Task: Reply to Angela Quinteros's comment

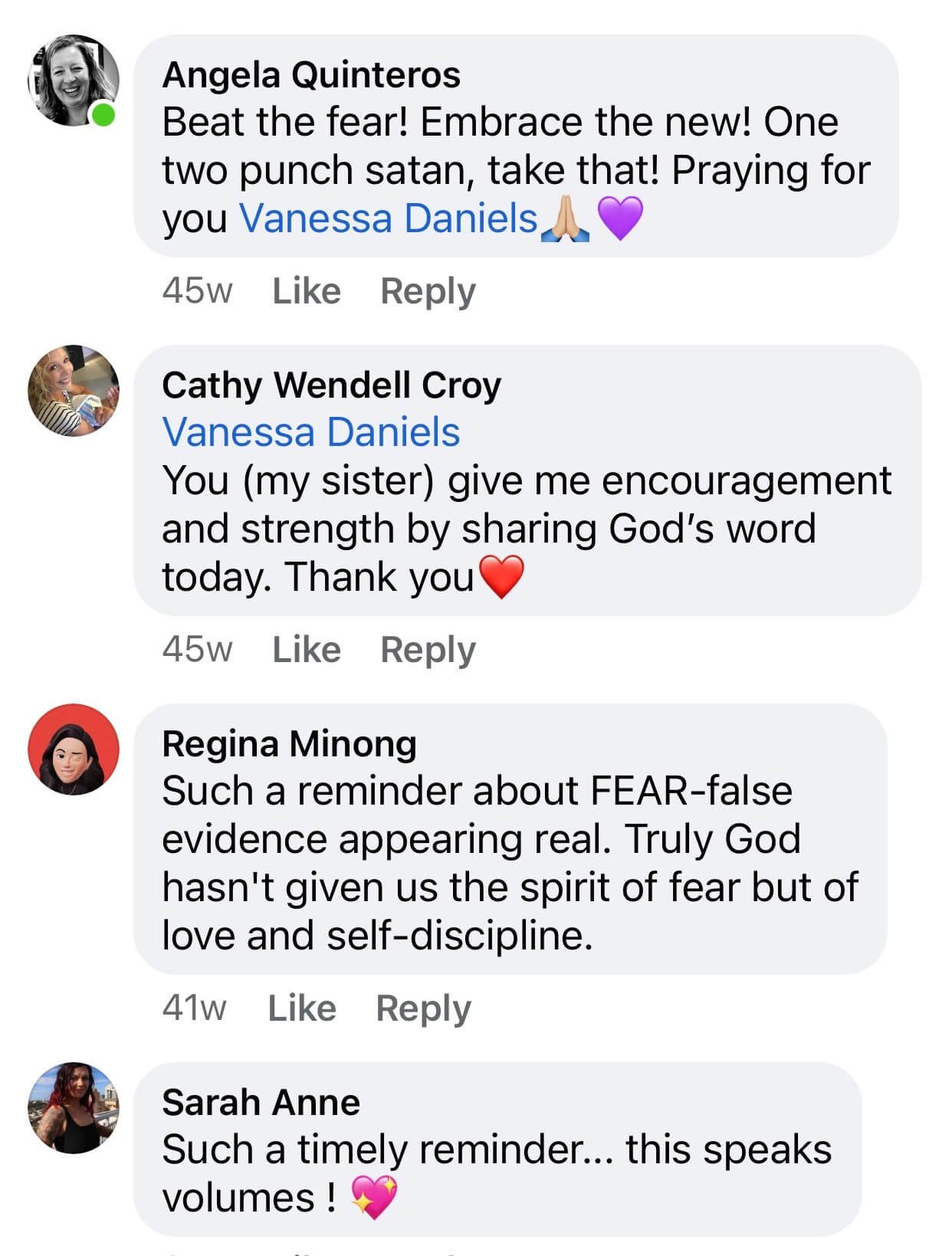Action: 428,291
